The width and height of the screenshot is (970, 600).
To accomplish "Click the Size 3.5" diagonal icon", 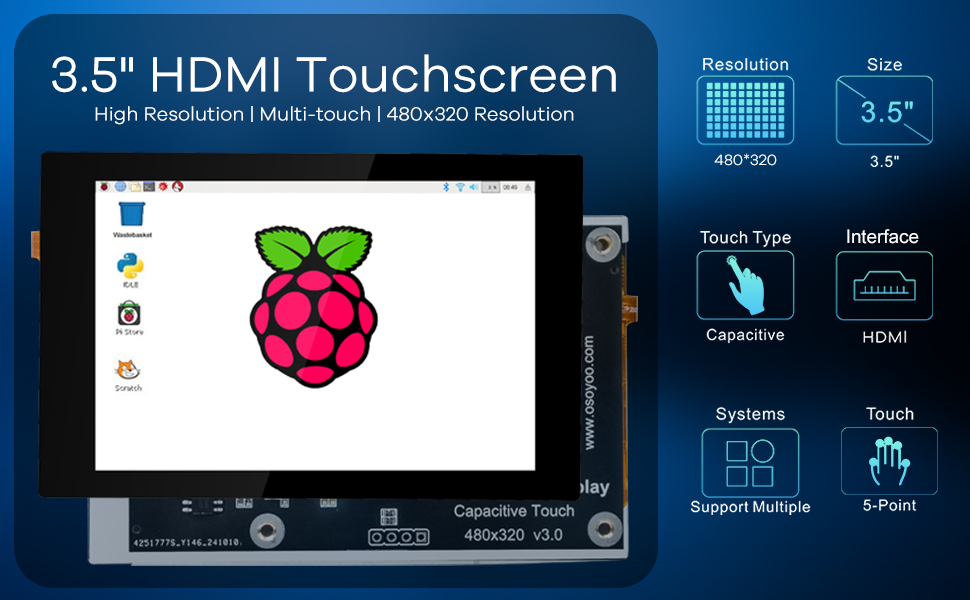I will [x=884, y=110].
